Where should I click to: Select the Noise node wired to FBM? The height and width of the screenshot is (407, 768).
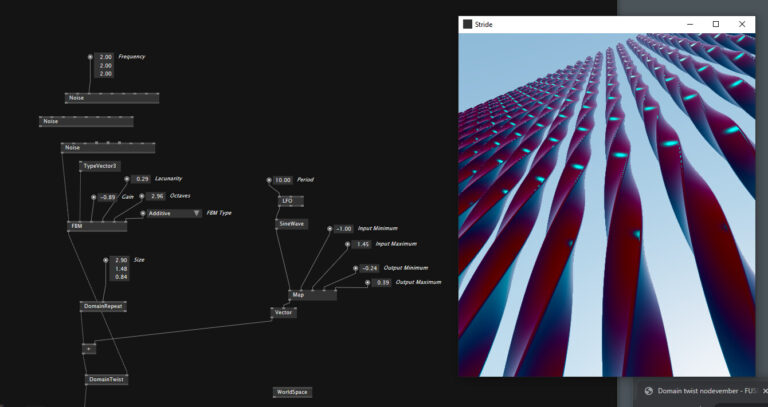click(108, 147)
